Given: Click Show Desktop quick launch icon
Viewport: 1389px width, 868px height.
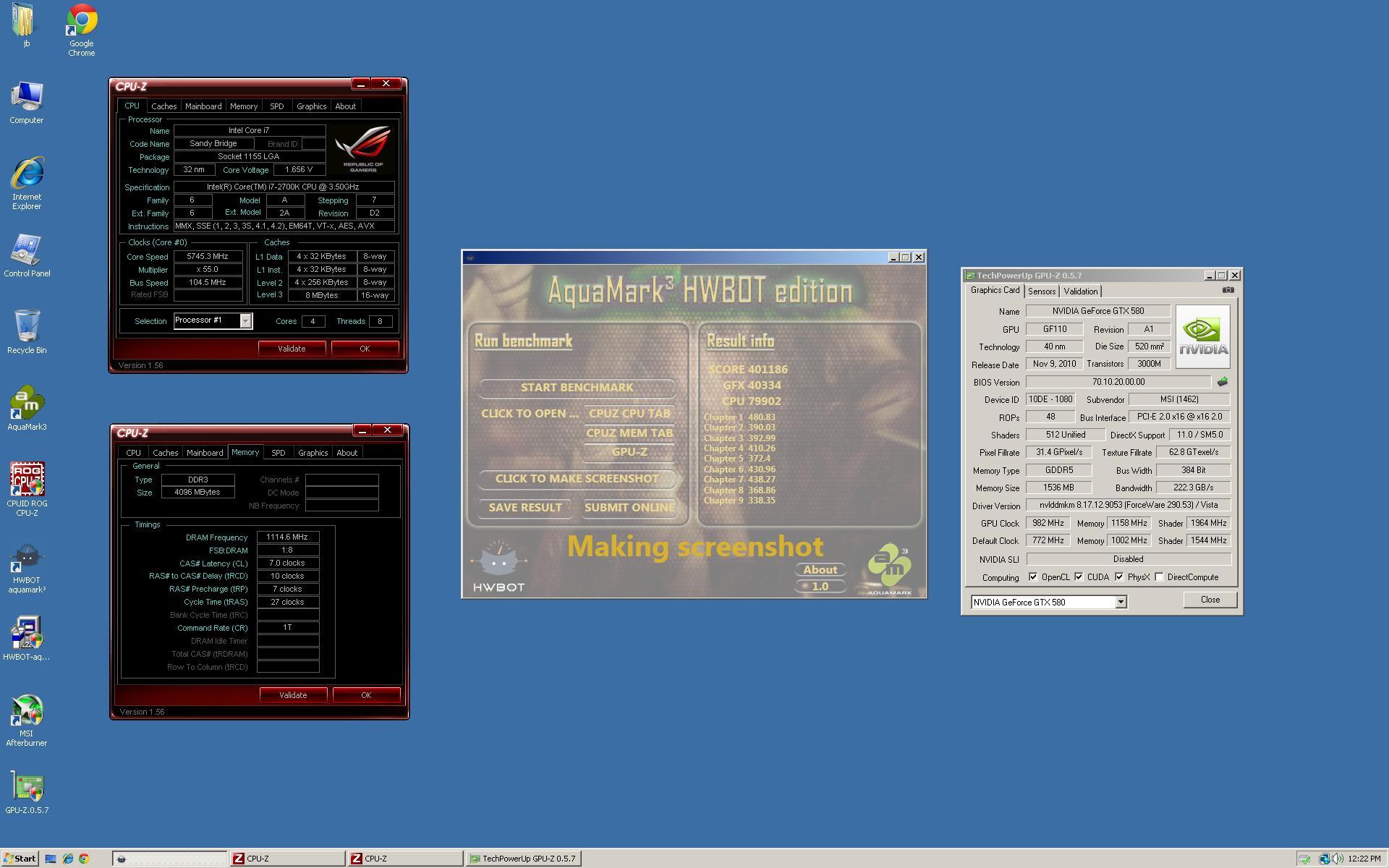Looking at the screenshot, I should pyautogui.click(x=51, y=859).
